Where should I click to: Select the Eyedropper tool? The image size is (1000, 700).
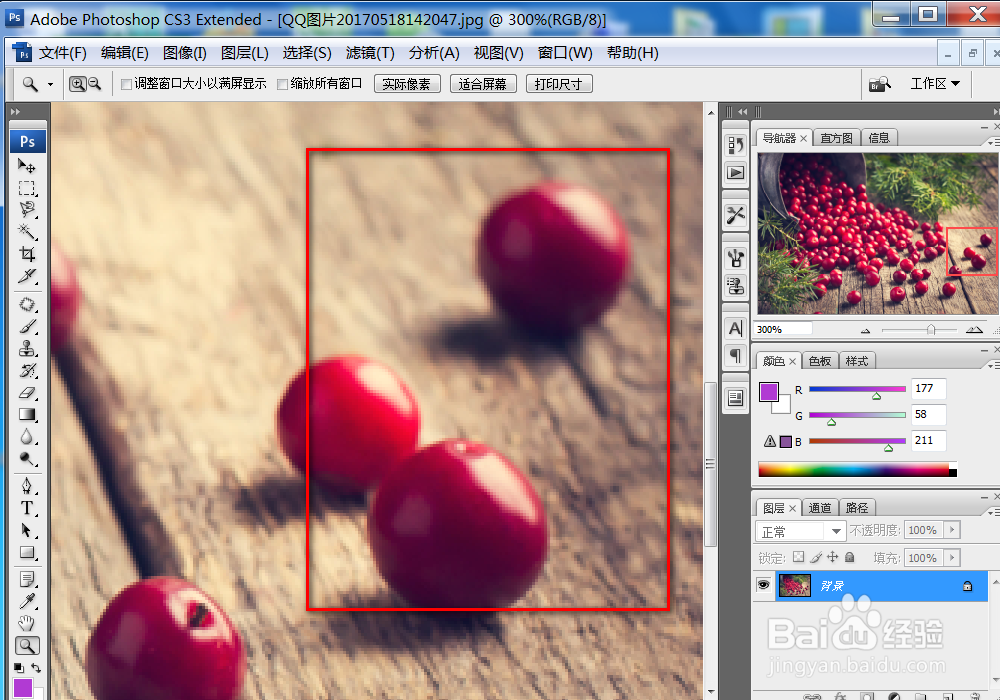click(x=27, y=601)
